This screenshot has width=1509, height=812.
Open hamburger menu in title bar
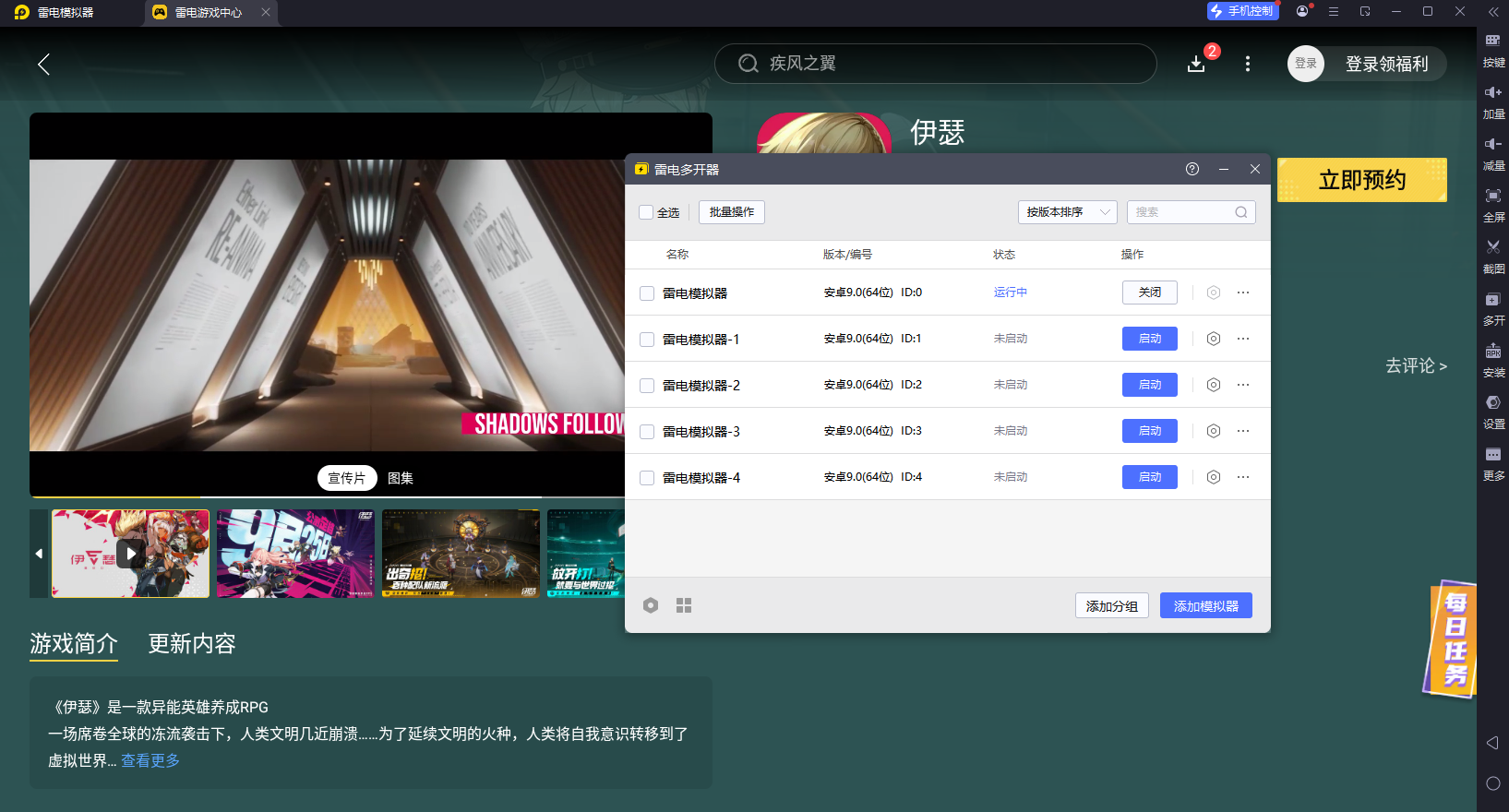click(1334, 11)
